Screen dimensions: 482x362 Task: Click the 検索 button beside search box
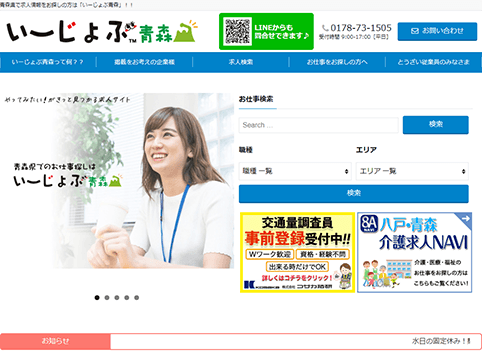[x=436, y=125]
